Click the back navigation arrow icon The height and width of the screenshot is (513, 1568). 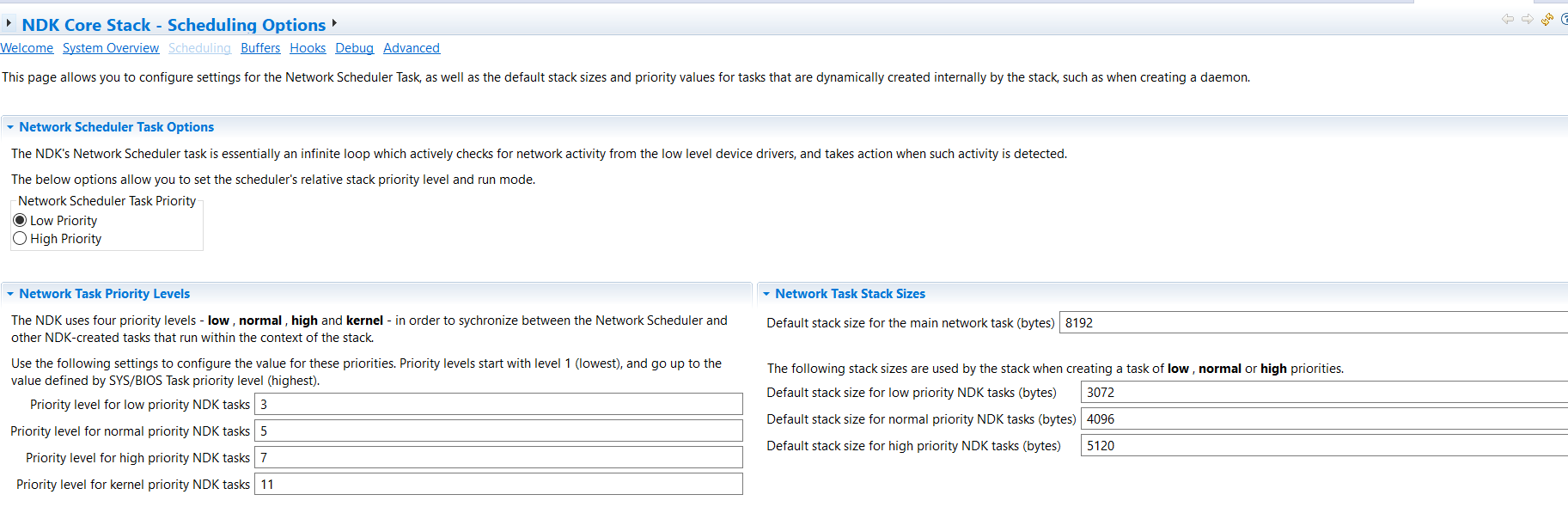click(1507, 19)
